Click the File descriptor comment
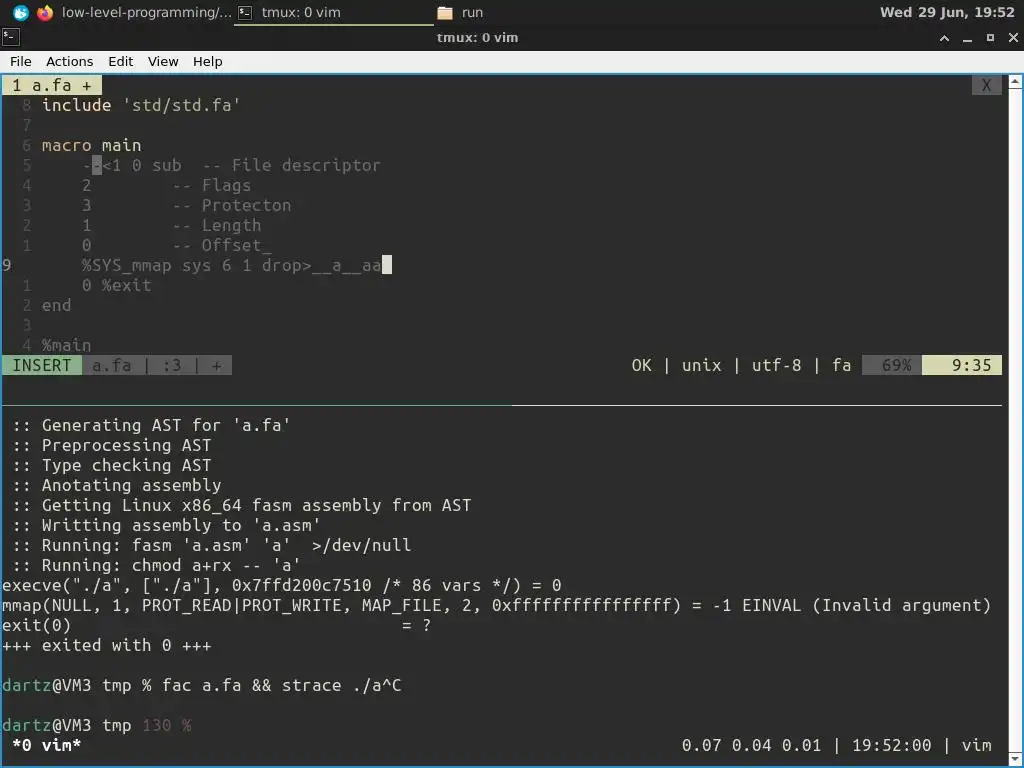The width and height of the screenshot is (1024, 768). [x=291, y=165]
